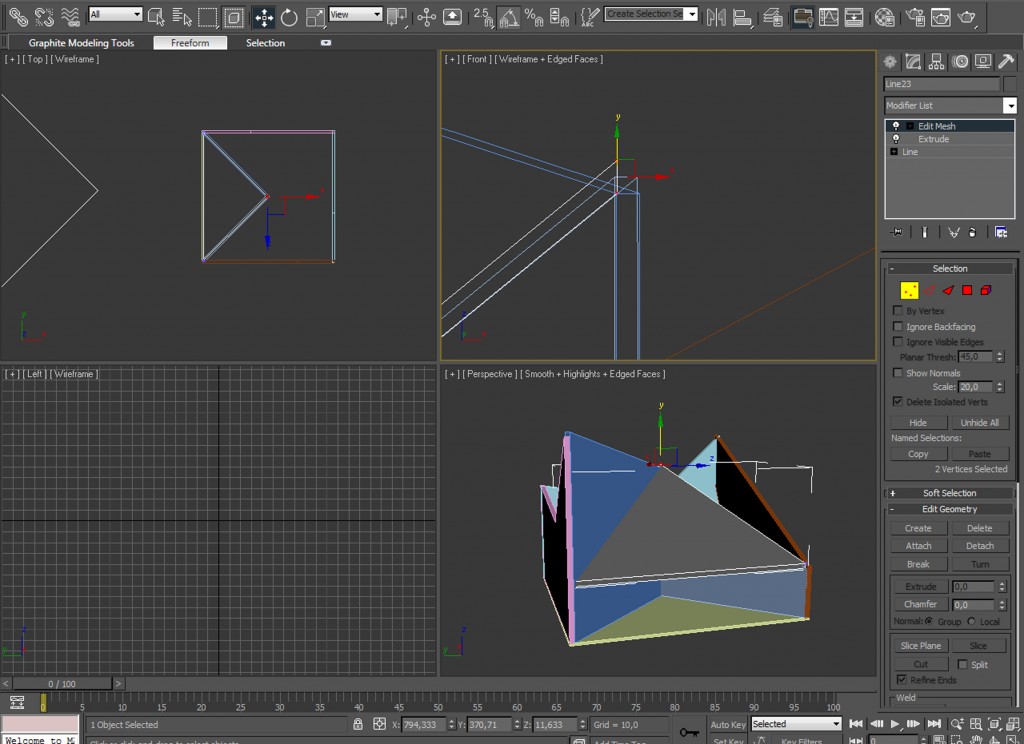Open Select by Name dialog
1024x744 pixels.
[x=182, y=17]
